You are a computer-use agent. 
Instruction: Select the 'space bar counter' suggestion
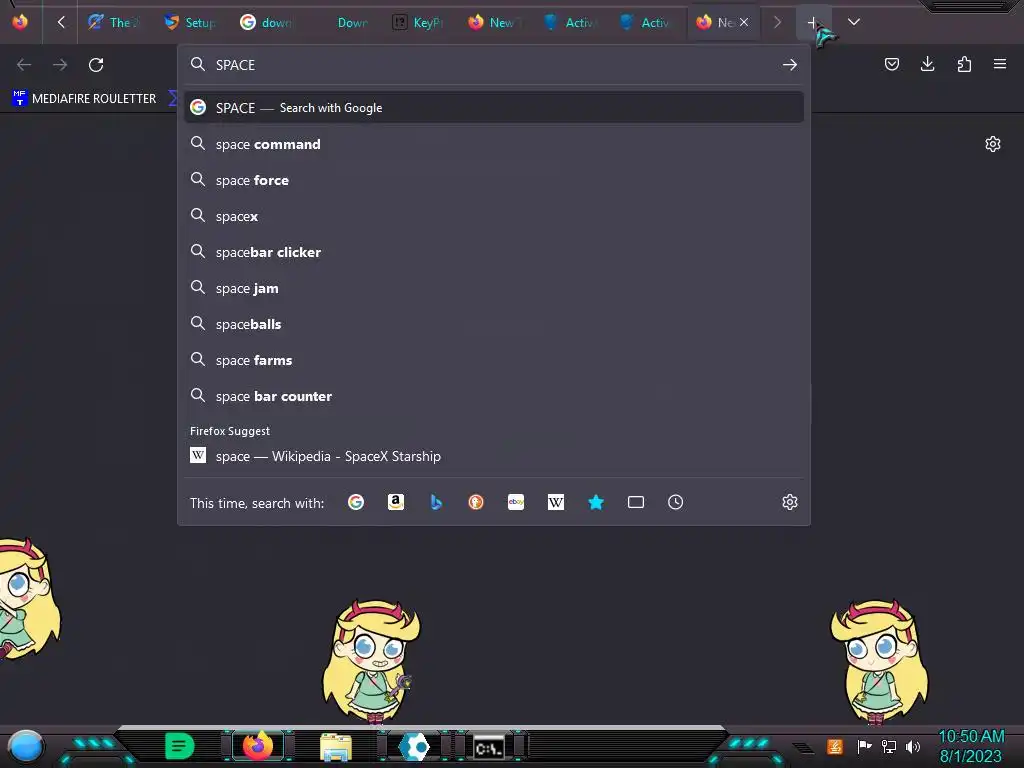[x=494, y=396]
